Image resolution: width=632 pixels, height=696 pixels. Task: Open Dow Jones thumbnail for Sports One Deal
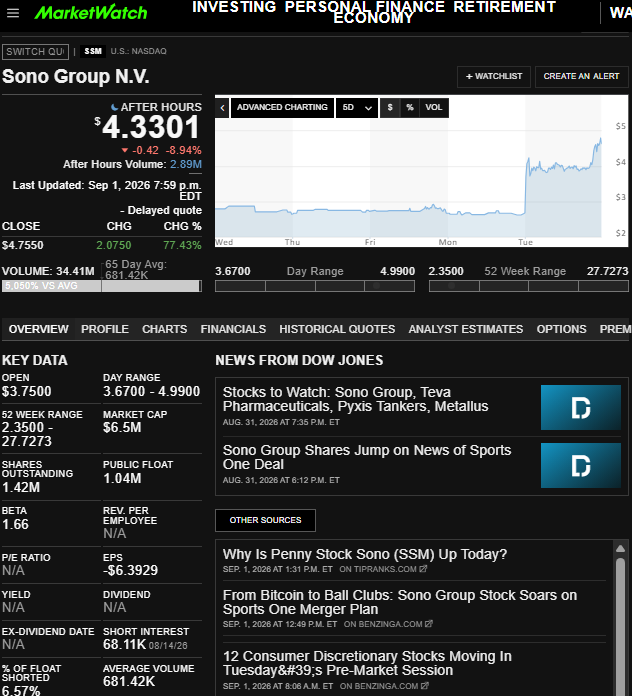[581, 465]
